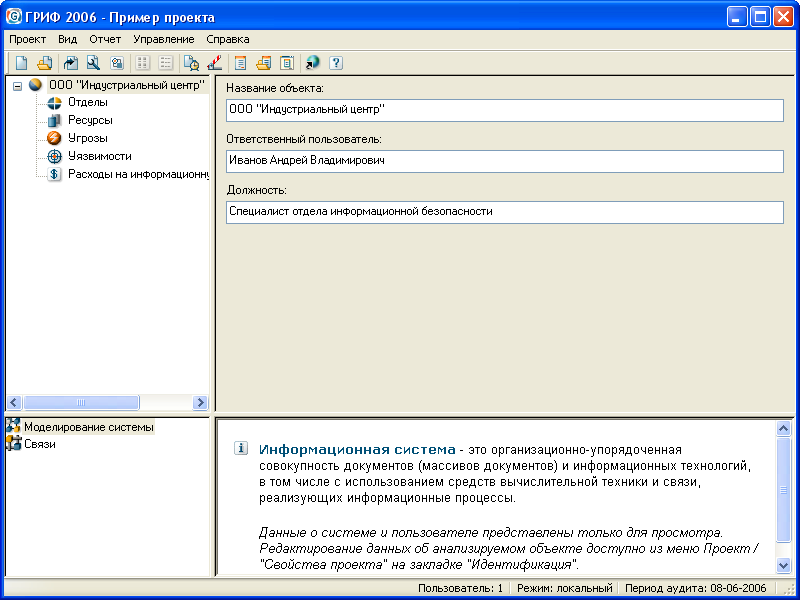Viewport: 800px width, 600px height.
Task: Open the Отчет menu
Action: [x=105, y=39]
